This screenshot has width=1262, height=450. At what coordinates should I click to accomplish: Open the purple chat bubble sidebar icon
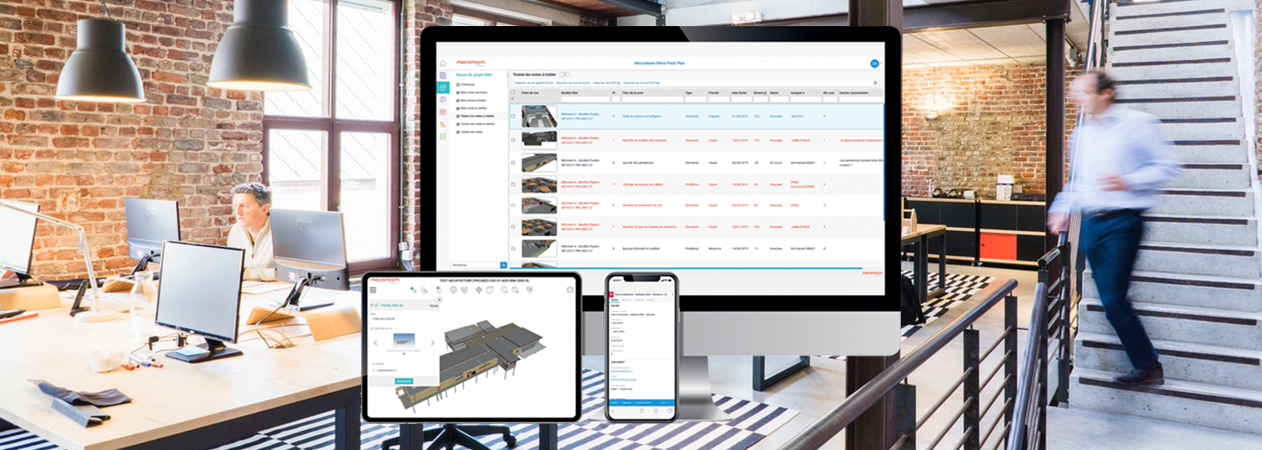click(443, 100)
